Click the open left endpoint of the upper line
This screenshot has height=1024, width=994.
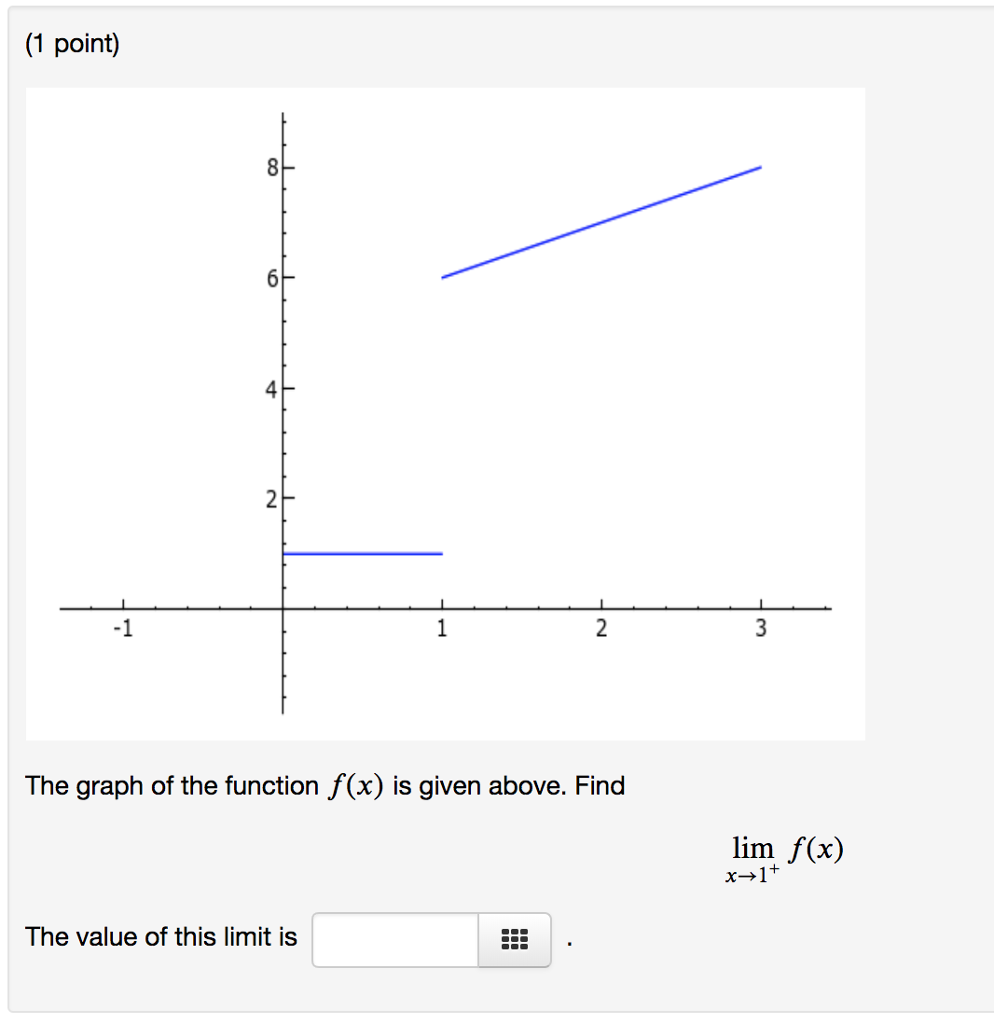click(x=443, y=277)
